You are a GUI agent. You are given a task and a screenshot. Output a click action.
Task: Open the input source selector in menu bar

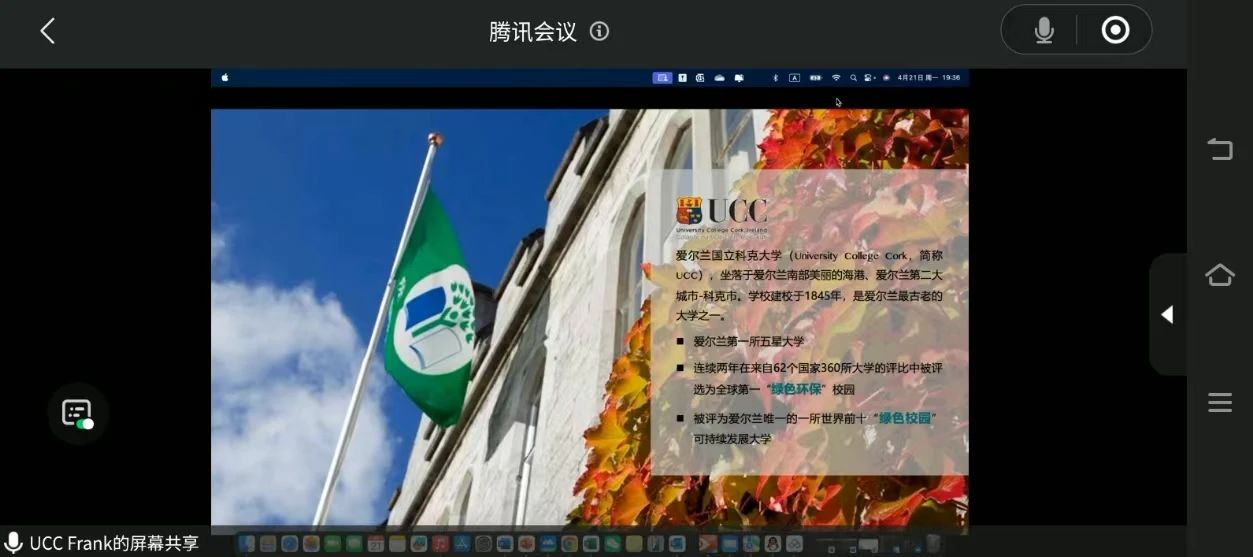click(794, 78)
